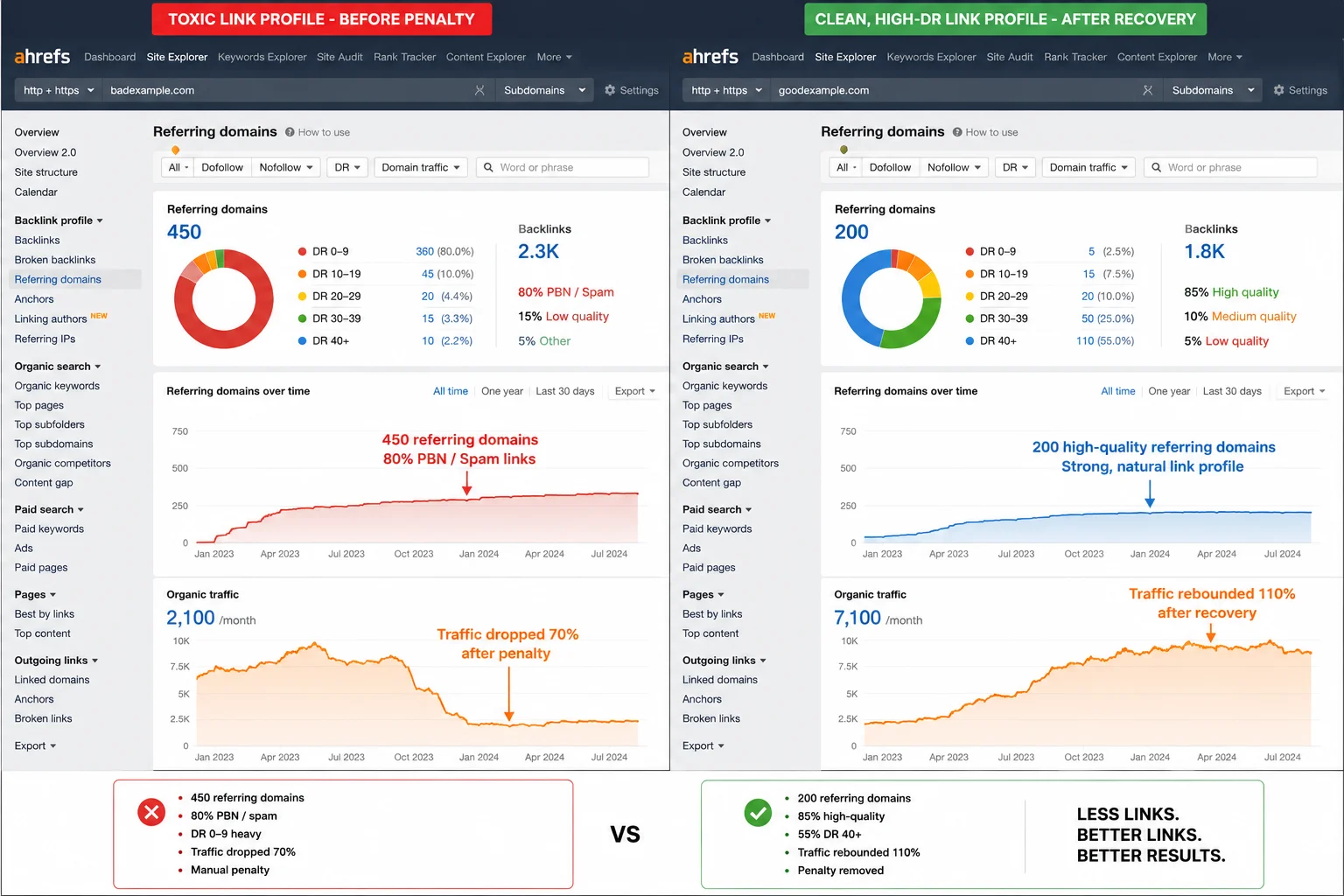Click the ahrefs logo in right panel
This screenshot has width=1344, height=896.
pyautogui.click(x=710, y=57)
